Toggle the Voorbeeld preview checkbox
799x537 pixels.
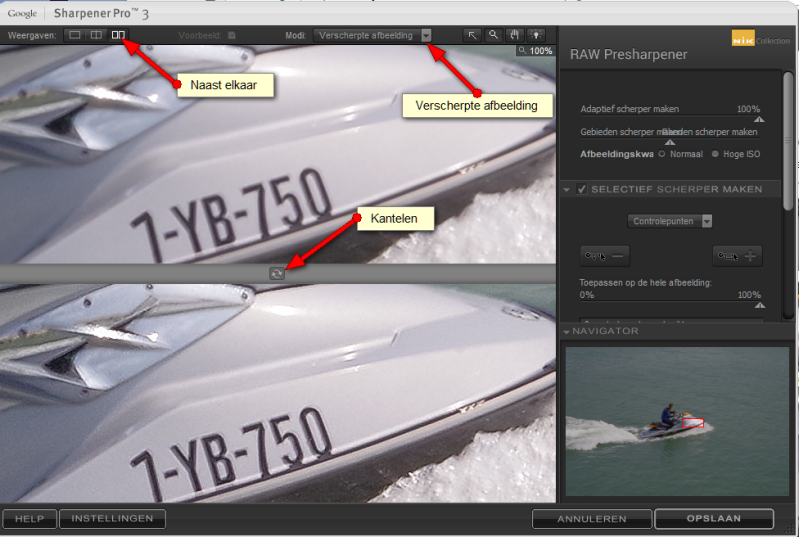232,35
